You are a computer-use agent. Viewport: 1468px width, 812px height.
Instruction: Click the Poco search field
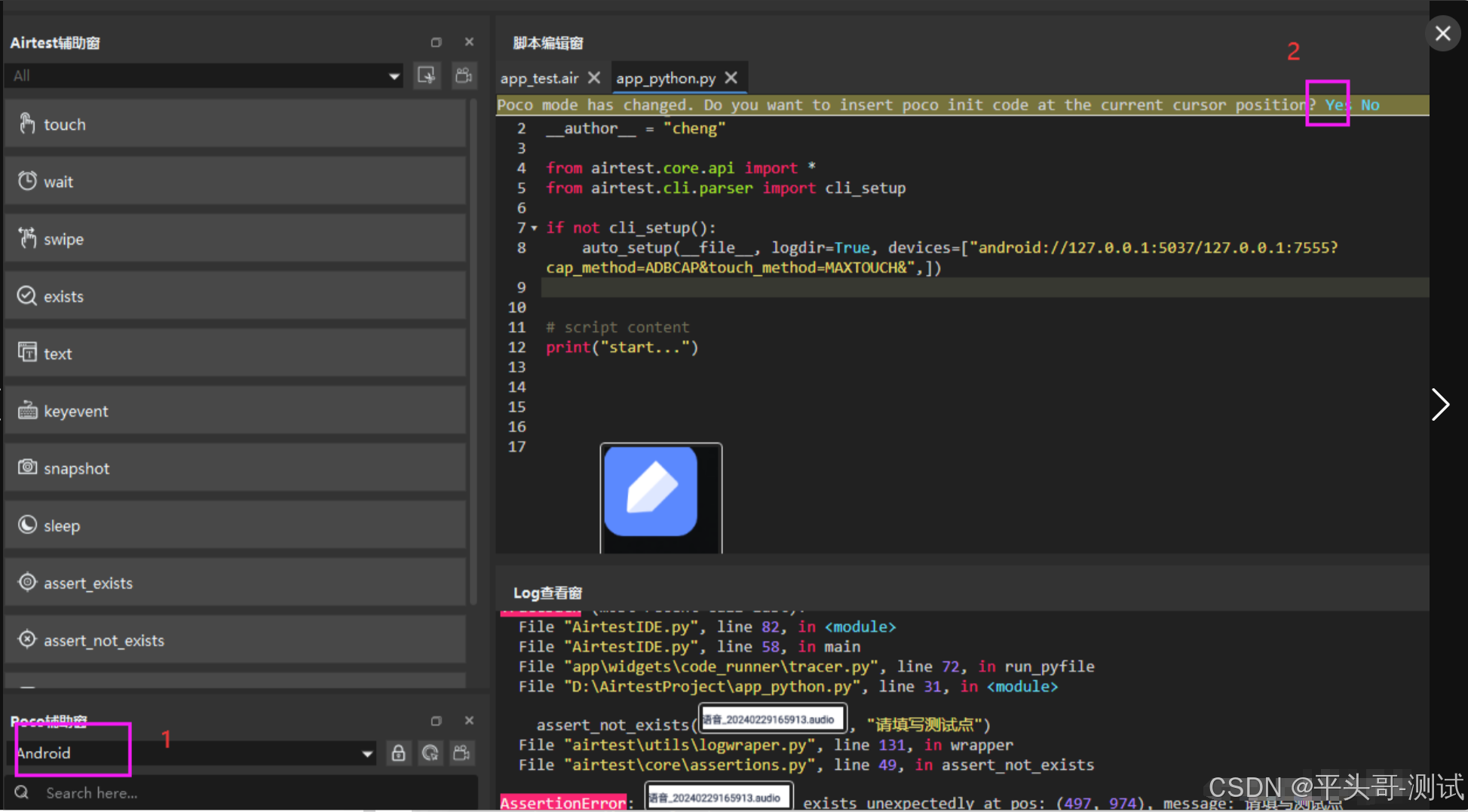[x=243, y=793]
